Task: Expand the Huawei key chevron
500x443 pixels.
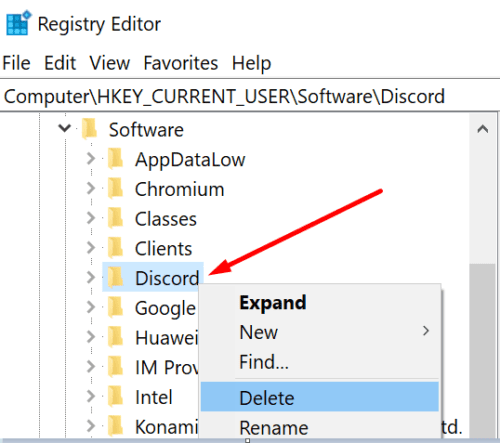Action: pos(91,337)
